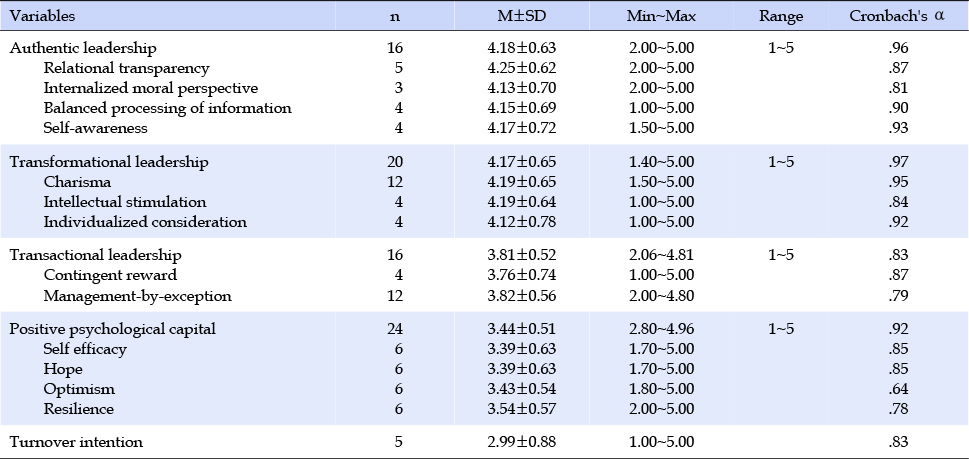This screenshot has width=969, height=459.
Task: Click the Authentic leadership row label
Action: point(83,48)
